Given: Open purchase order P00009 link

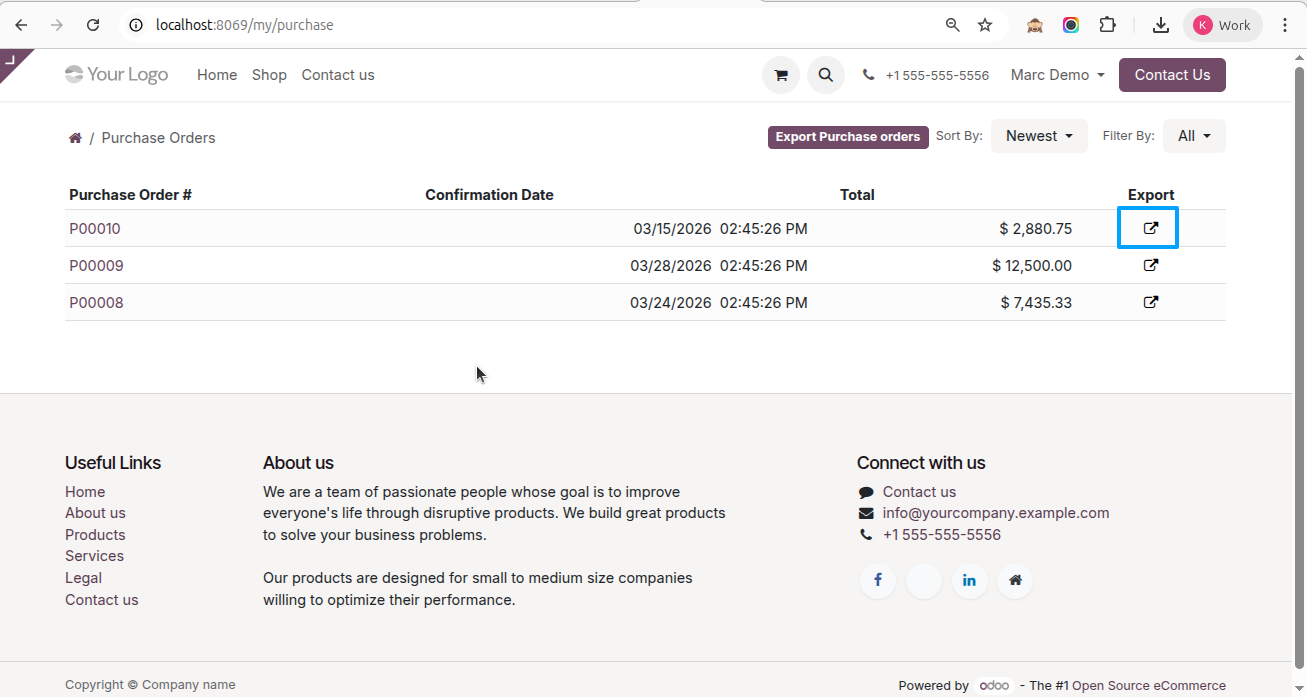Looking at the screenshot, I should pos(96,266).
